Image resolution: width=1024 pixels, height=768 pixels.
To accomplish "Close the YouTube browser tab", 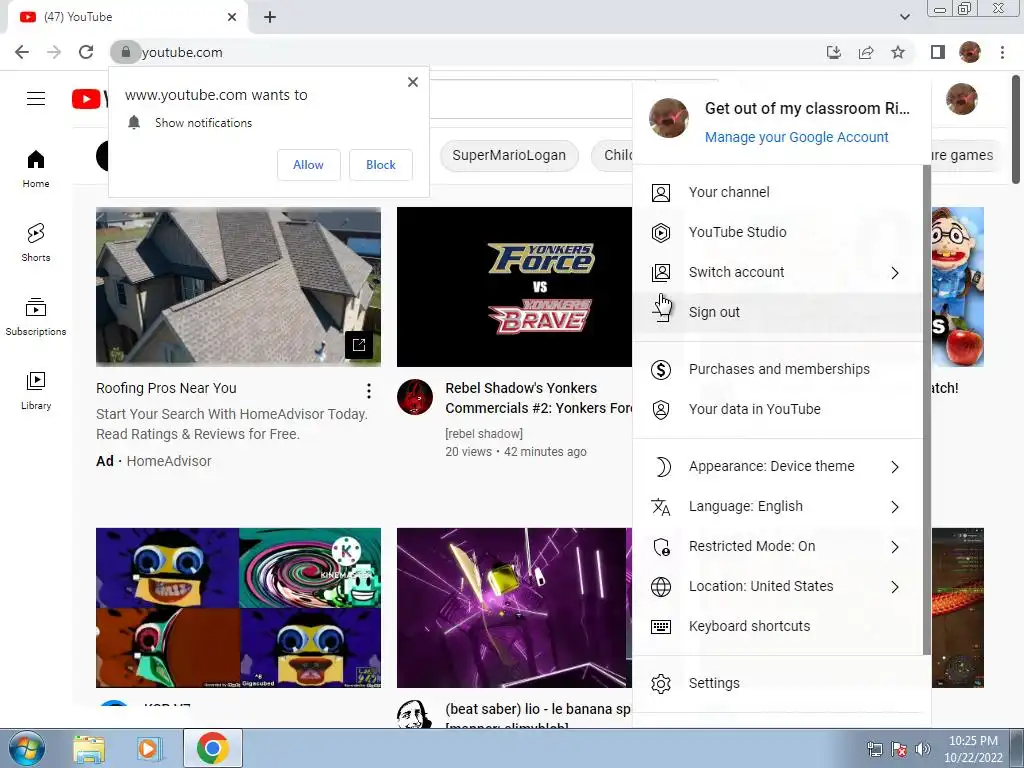I will [232, 17].
